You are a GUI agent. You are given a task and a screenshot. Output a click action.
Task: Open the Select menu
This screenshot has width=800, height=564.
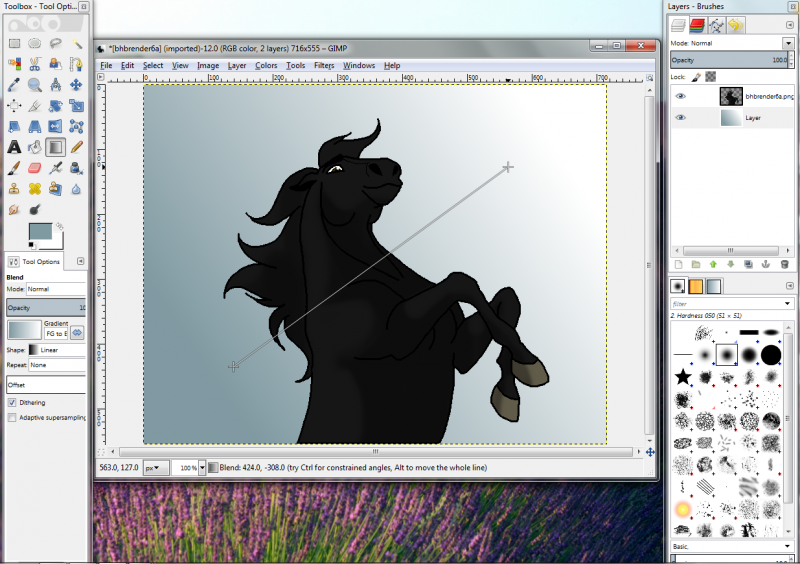(153, 65)
